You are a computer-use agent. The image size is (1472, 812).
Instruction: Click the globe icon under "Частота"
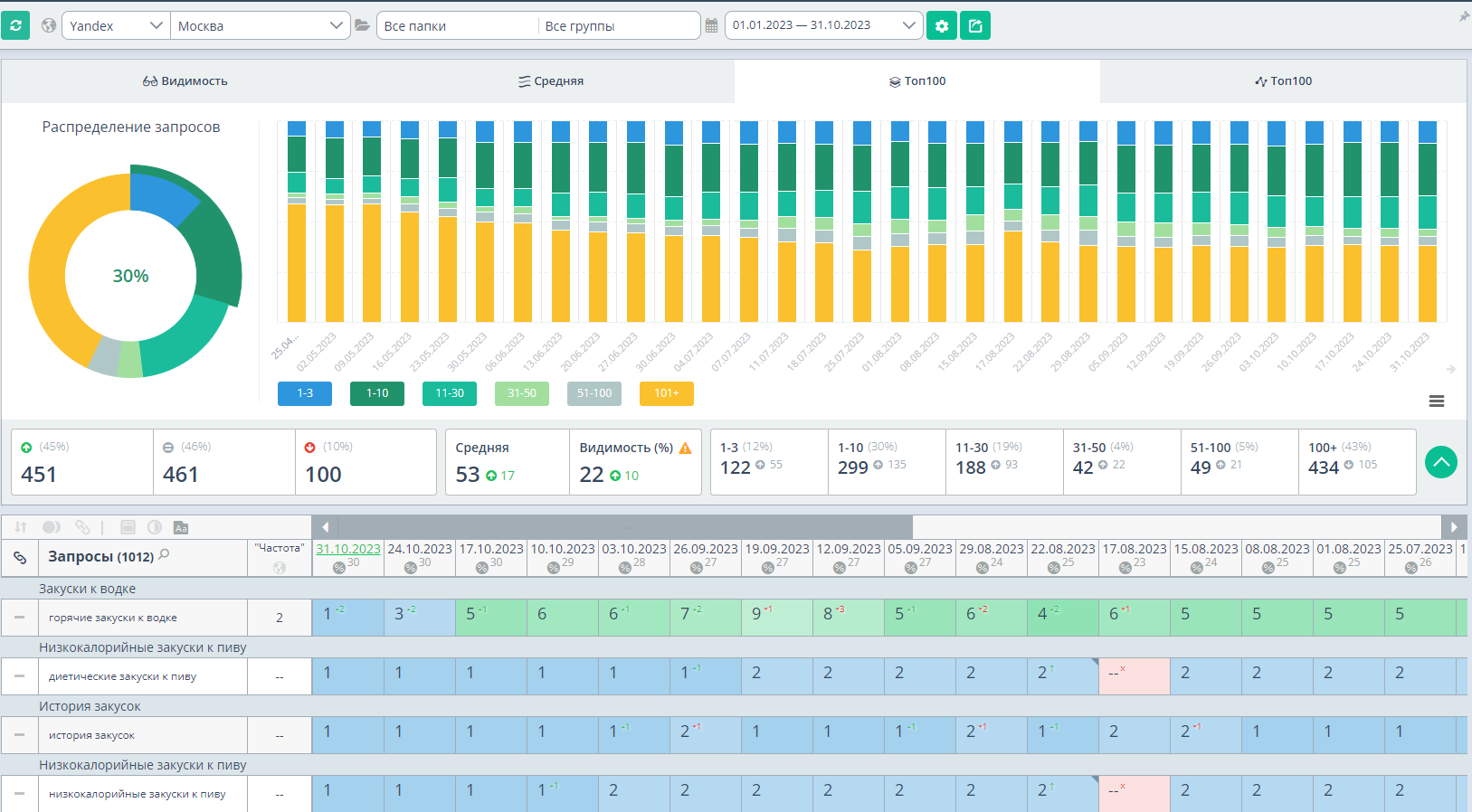point(280,567)
